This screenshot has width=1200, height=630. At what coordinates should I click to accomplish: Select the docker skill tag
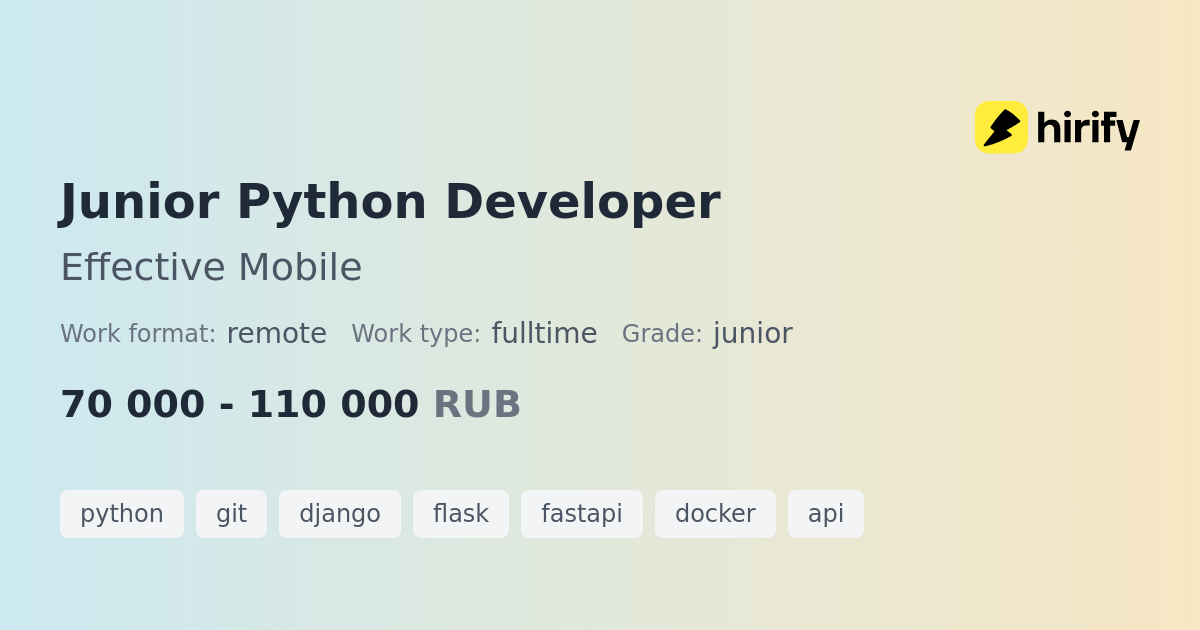tap(715, 514)
